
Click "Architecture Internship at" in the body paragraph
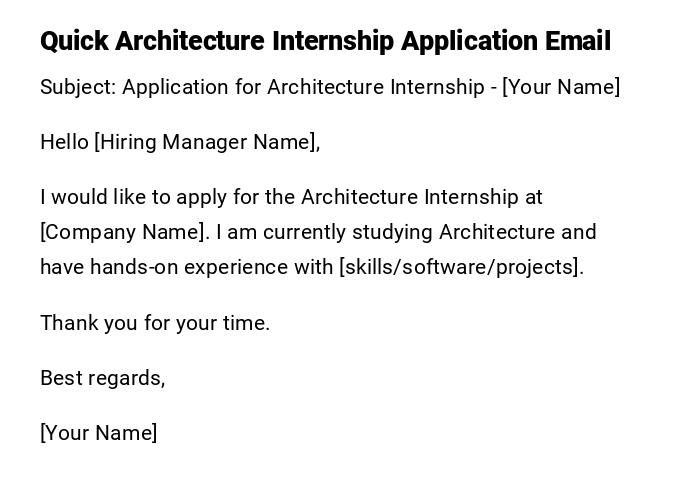421,197
